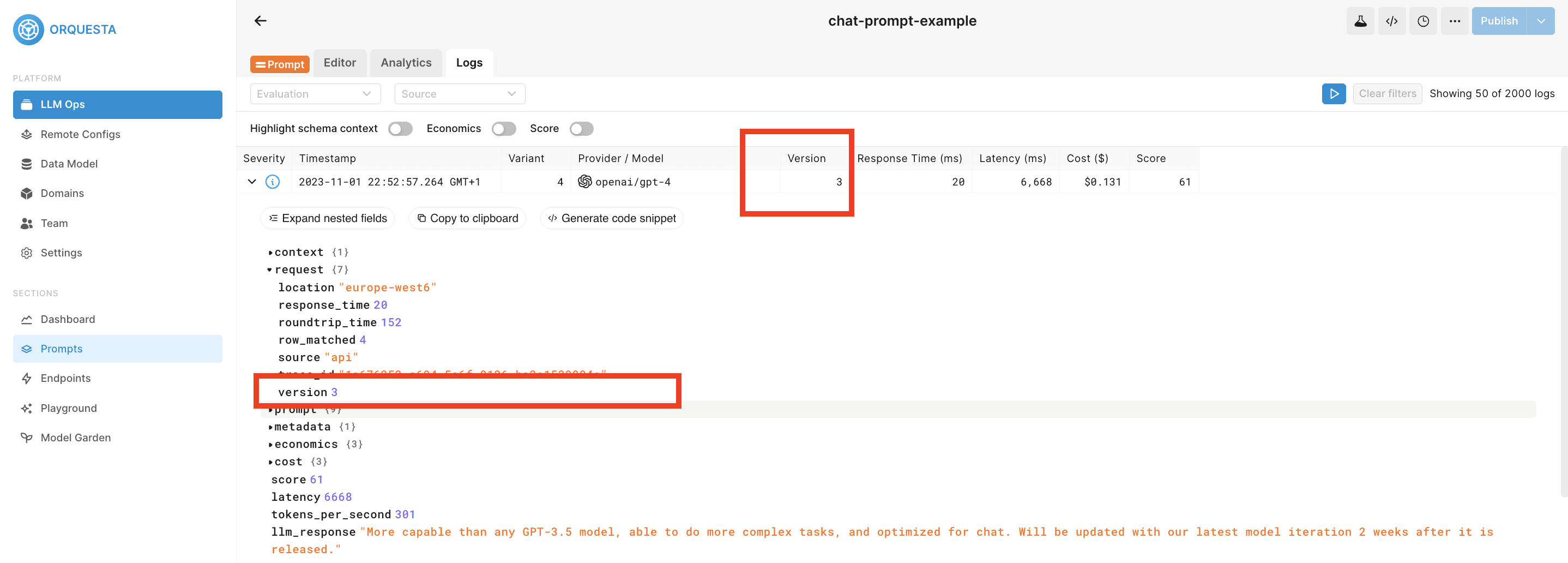Click the Publish button
The image size is (1568, 563).
1499,21
